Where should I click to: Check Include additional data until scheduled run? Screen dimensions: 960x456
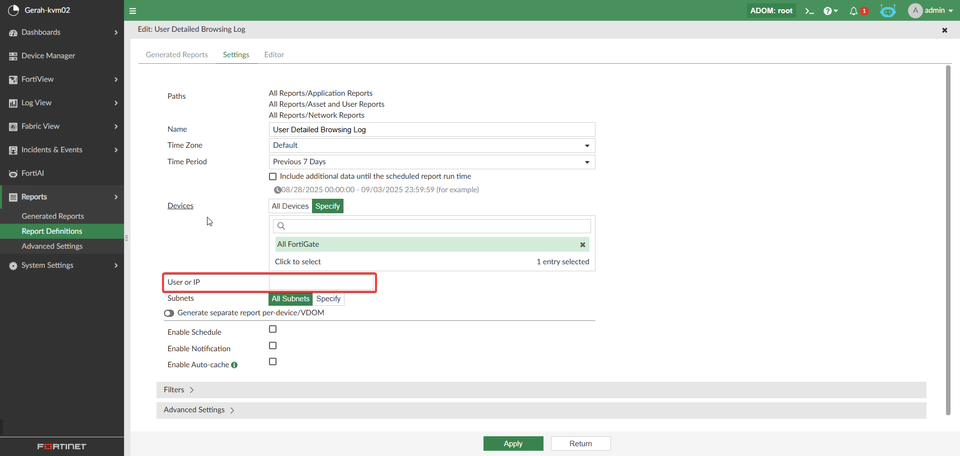tap(273, 176)
